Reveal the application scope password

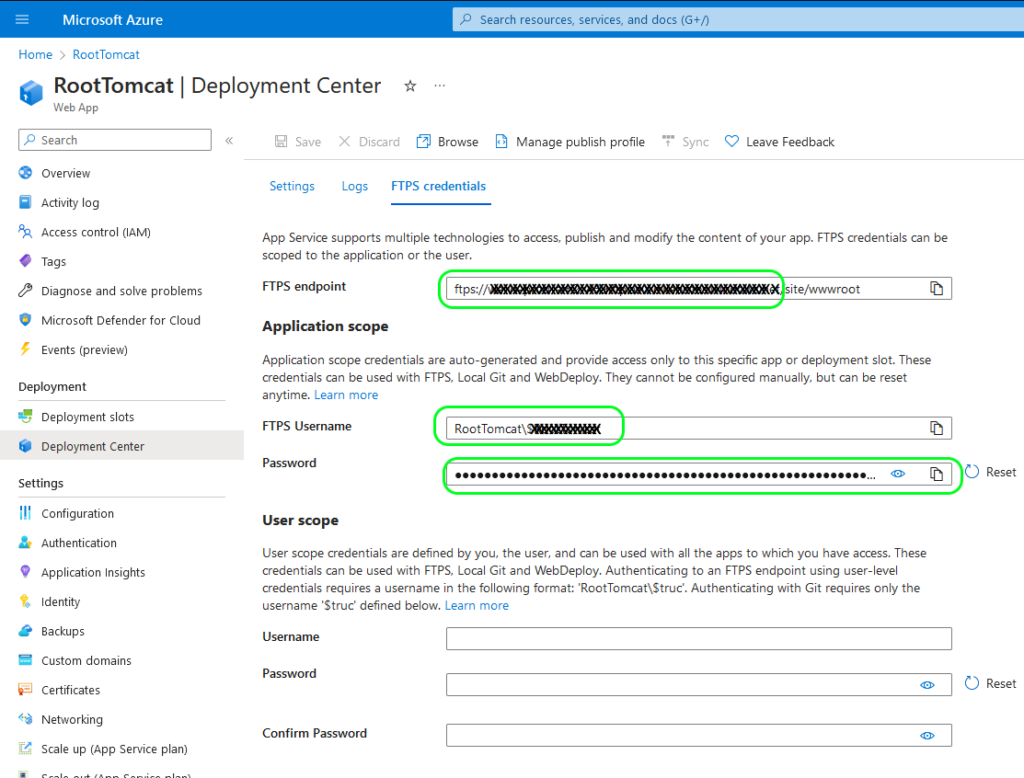(x=898, y=474)
